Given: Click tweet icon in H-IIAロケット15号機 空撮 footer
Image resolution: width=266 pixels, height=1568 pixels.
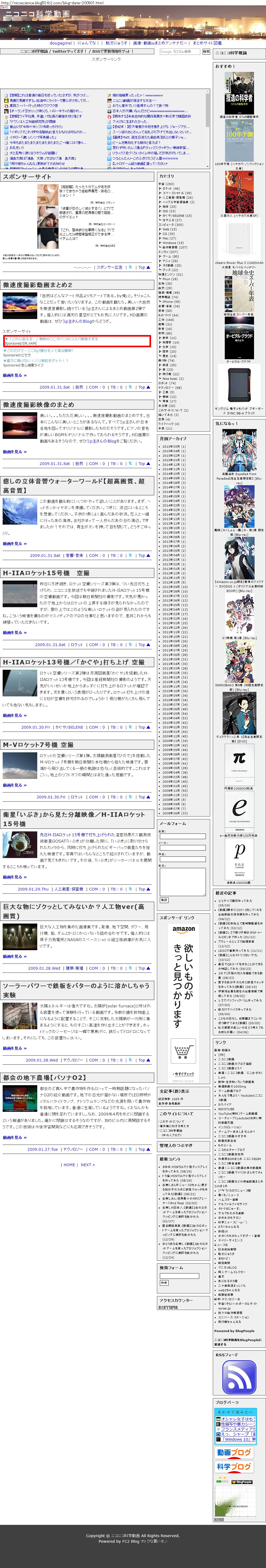Looking at the screenshot, I should click(x=131, y=645).
